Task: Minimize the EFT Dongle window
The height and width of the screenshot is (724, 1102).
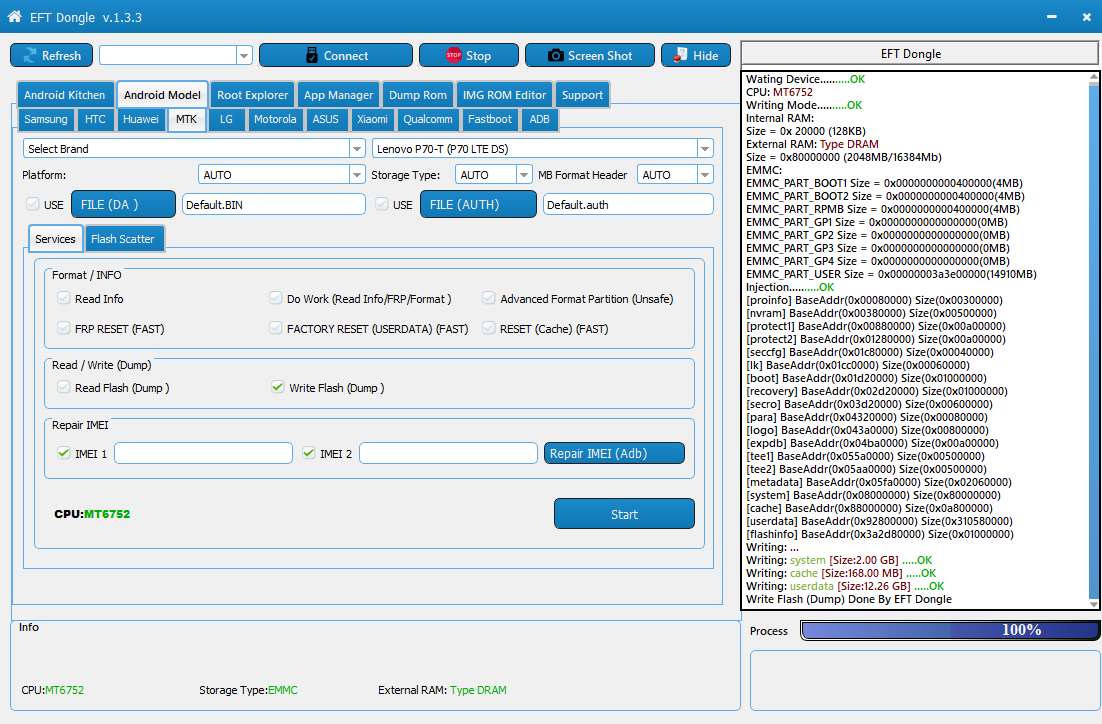Action: coord(1051,17)
